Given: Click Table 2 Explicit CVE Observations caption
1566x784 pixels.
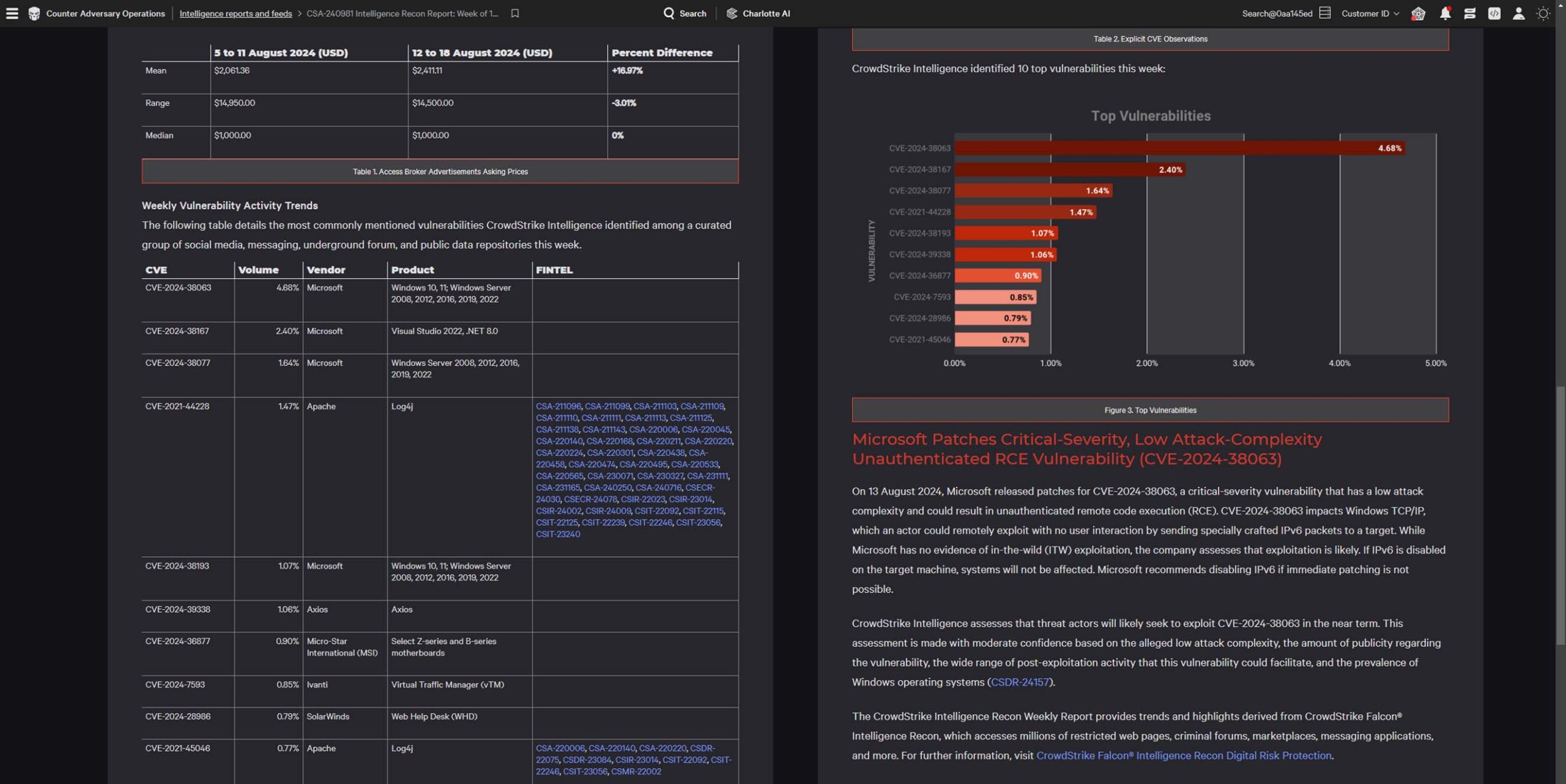Looking at the screenshot, I should tap(1150, 39).
